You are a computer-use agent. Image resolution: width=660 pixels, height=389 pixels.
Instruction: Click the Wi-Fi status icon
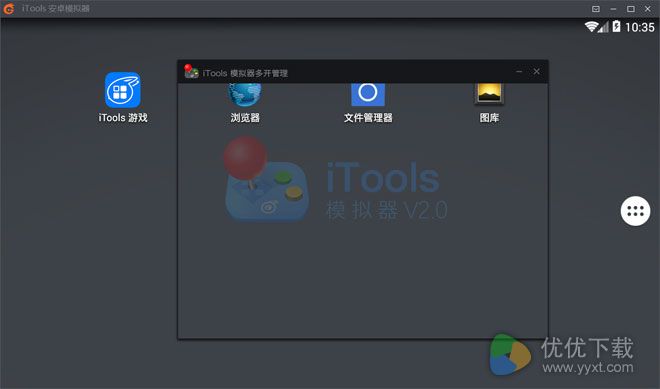591,27
